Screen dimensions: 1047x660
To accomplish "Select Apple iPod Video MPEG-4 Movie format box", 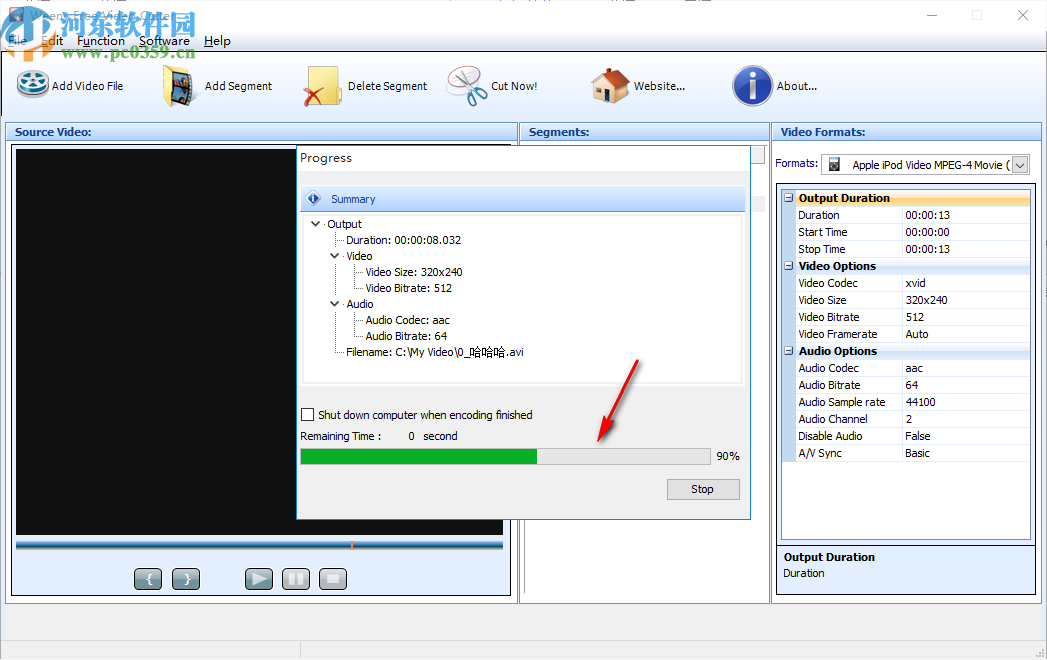I will tap(925, 164).
